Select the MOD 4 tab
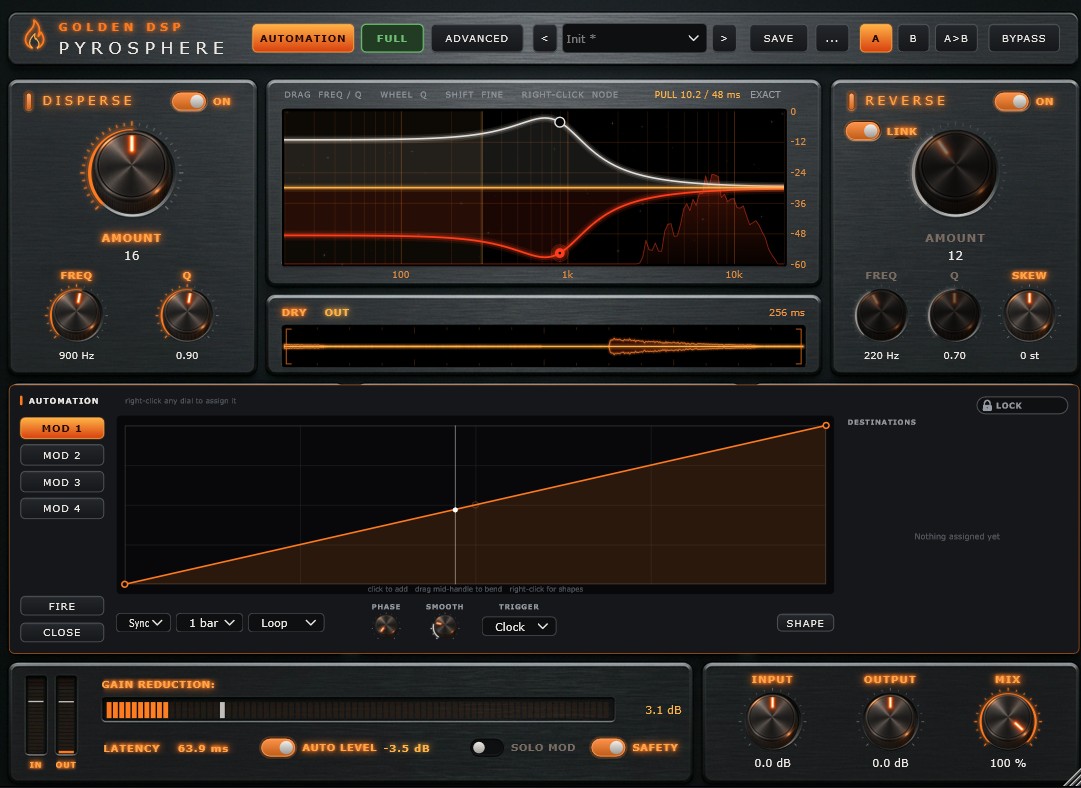This screenshot has width=1081, height=788. [62, 508]
